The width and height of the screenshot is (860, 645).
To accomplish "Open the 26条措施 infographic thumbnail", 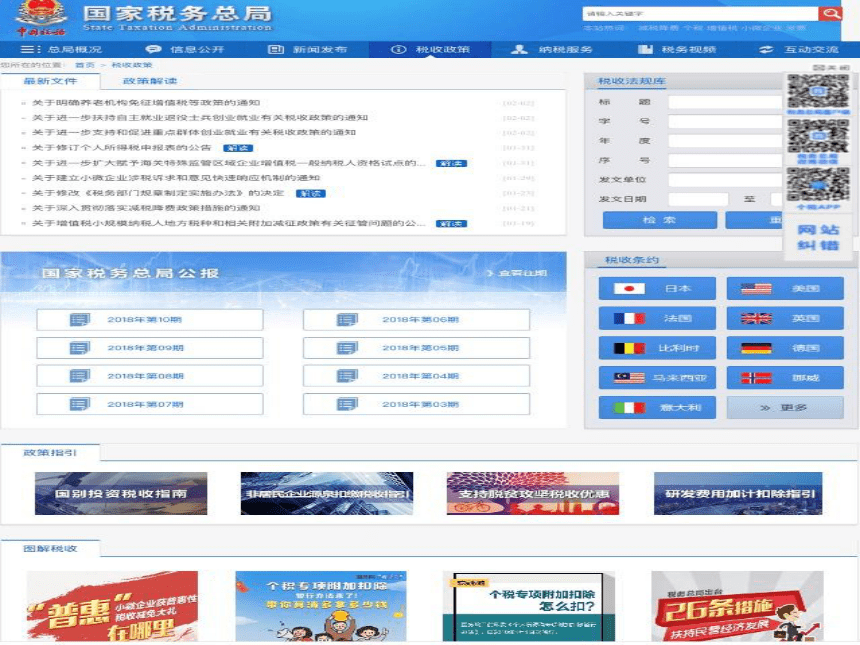I will click(738, 606).
